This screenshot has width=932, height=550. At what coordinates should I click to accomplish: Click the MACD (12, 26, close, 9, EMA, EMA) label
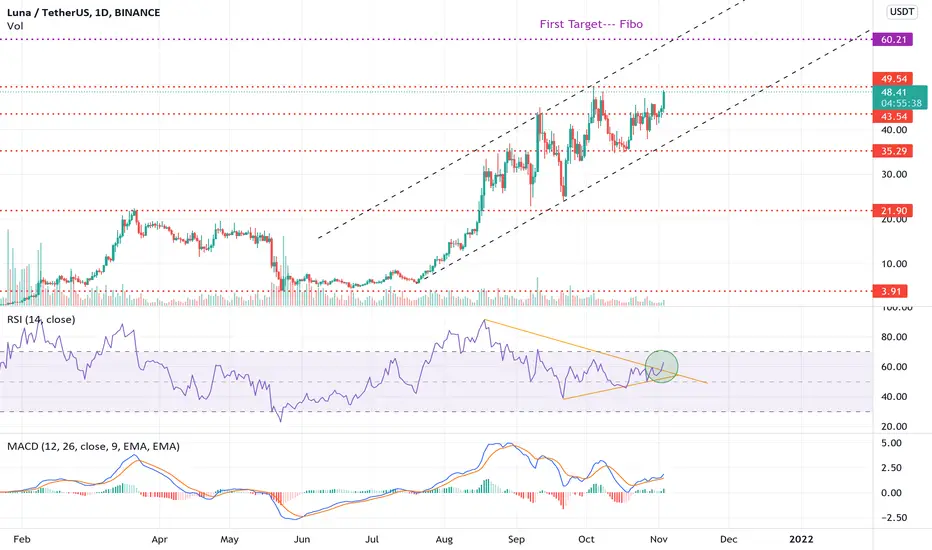tap(93, 446)
